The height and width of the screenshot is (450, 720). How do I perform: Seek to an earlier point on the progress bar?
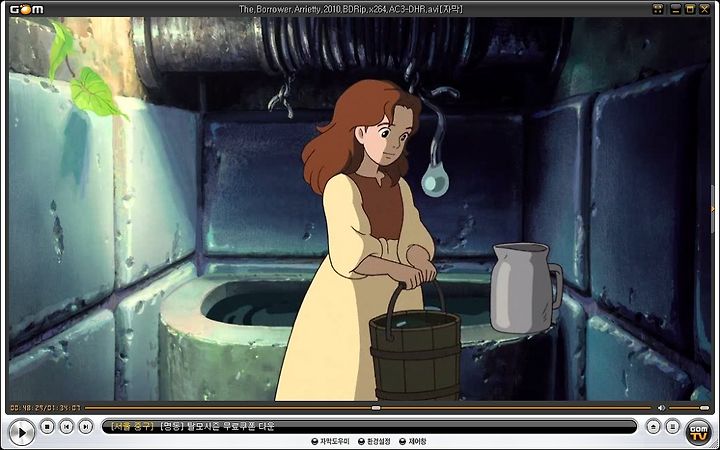tap(228, 408)
